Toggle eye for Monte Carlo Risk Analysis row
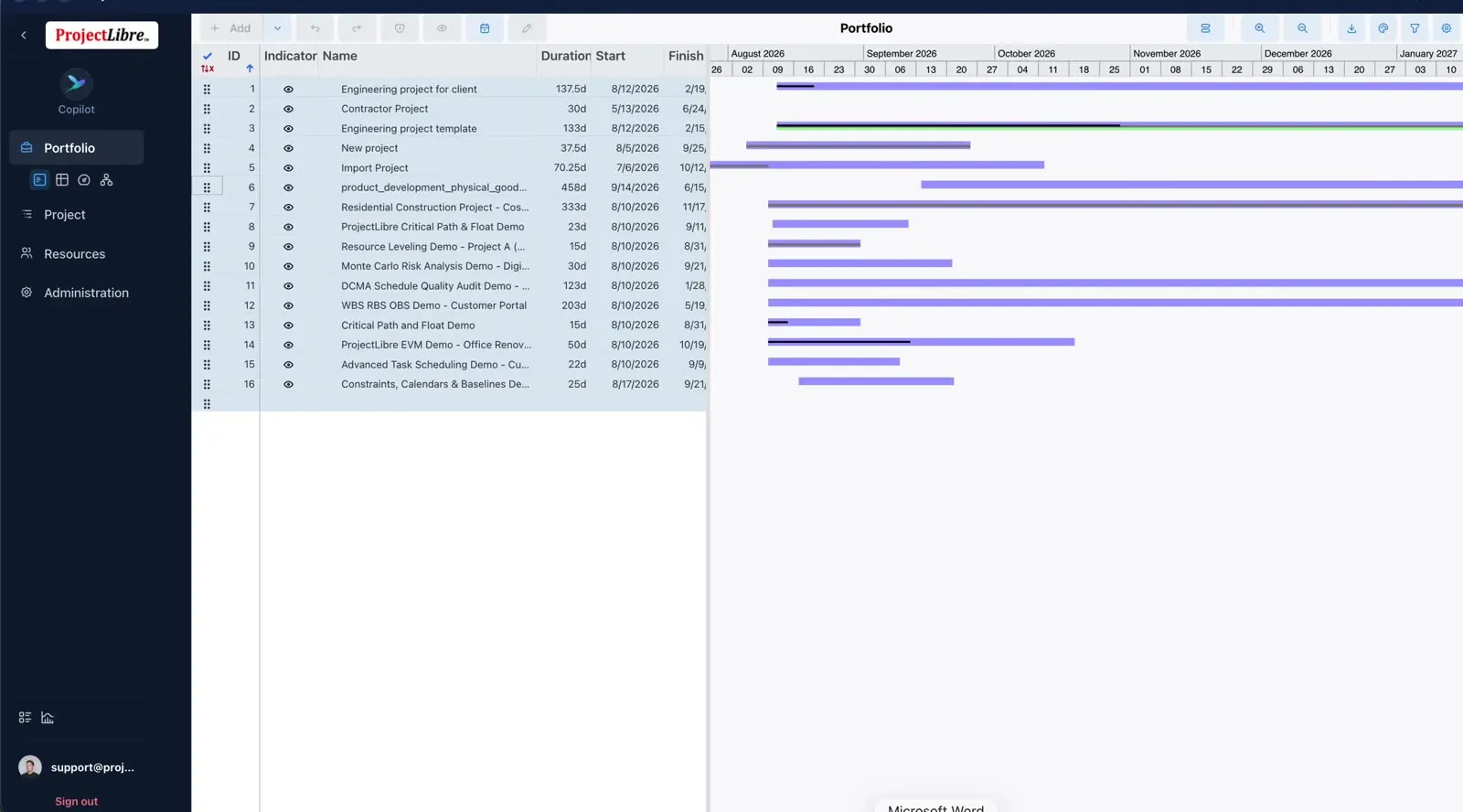The image size is (1463, 812). pyautogui.click(x=288, y=266)
